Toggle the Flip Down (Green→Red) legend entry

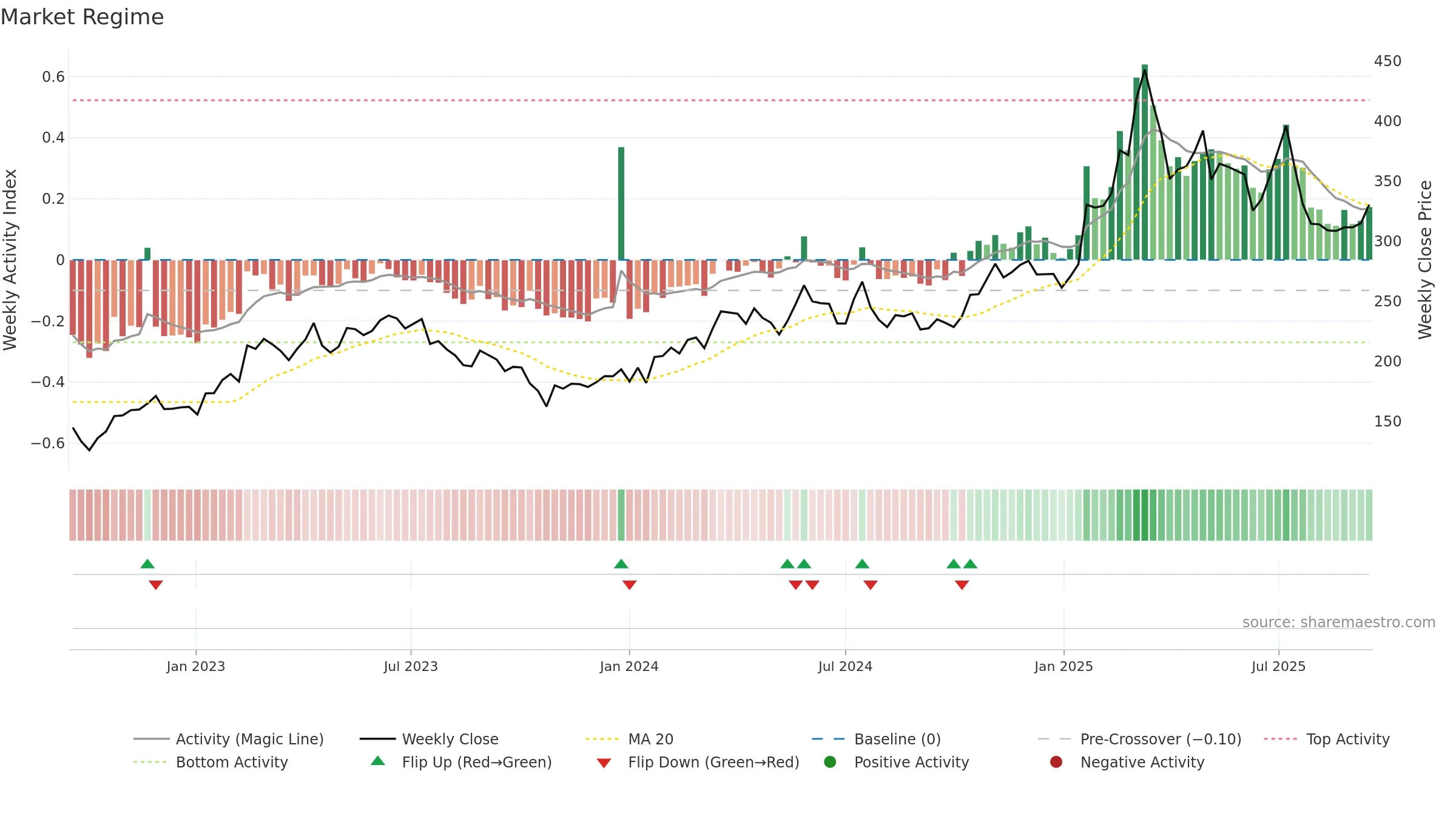[x=698, y=762]
